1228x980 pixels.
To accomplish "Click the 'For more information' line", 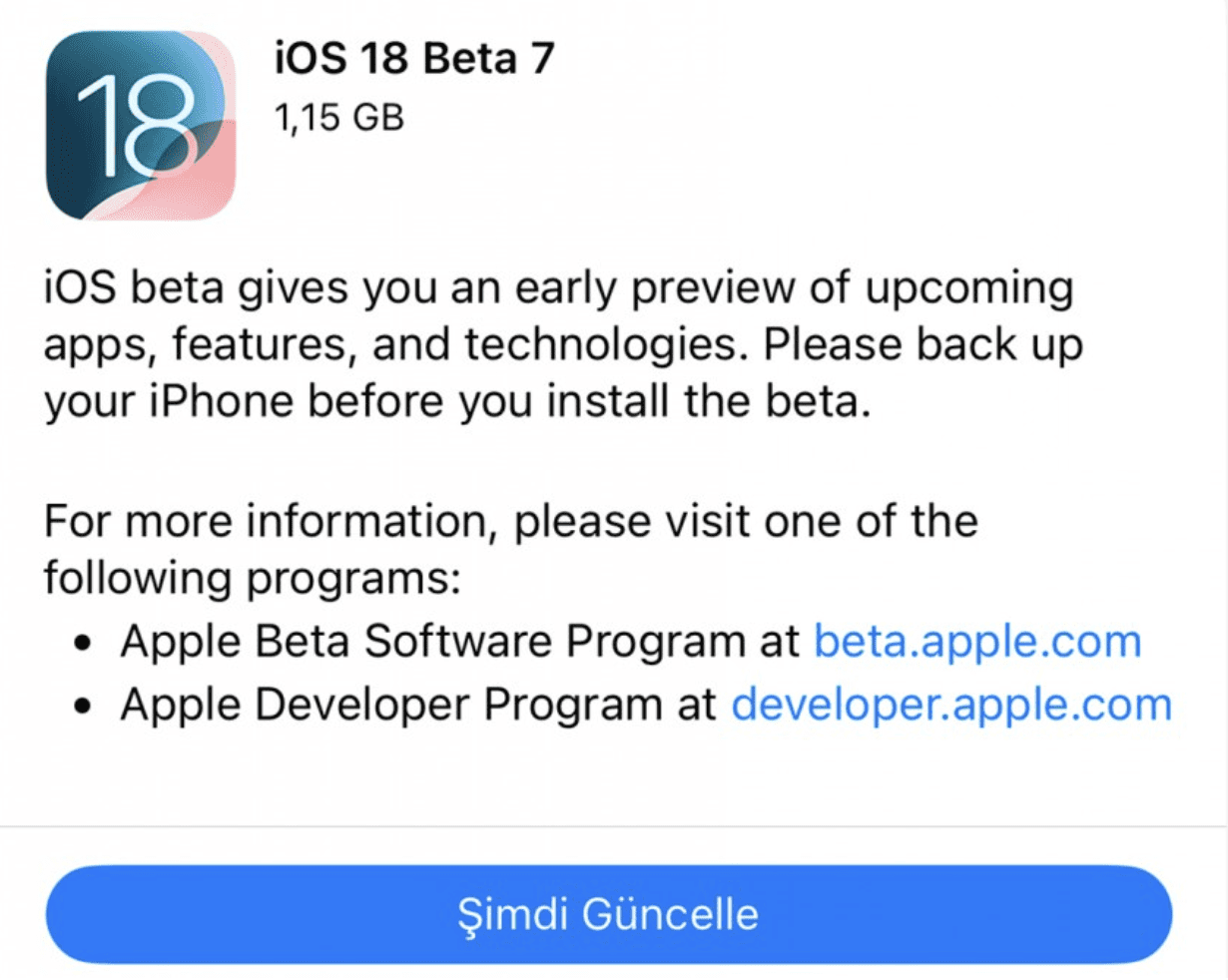I will pos(509,521).
